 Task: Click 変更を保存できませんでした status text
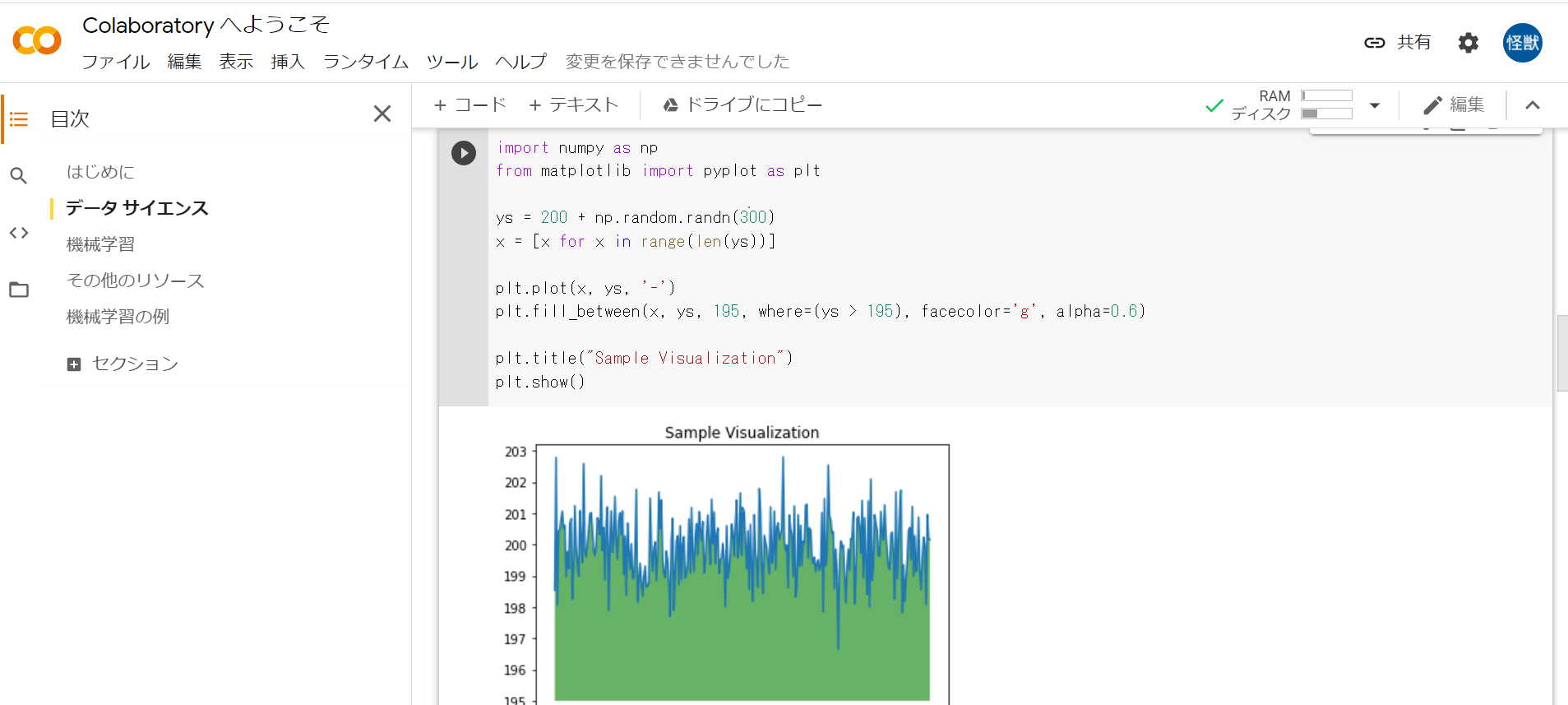point(678,62)
